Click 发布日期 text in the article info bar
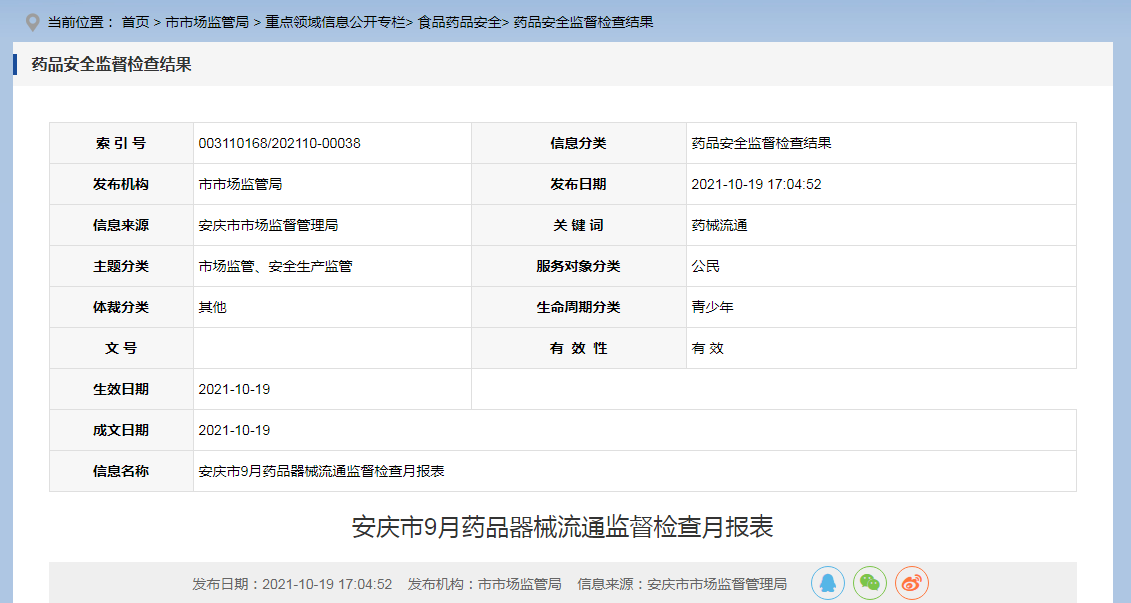 292,584
